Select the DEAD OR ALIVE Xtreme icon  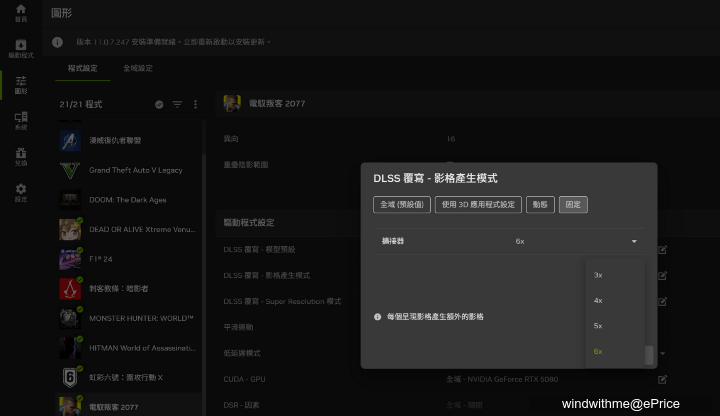coord(70,230)
